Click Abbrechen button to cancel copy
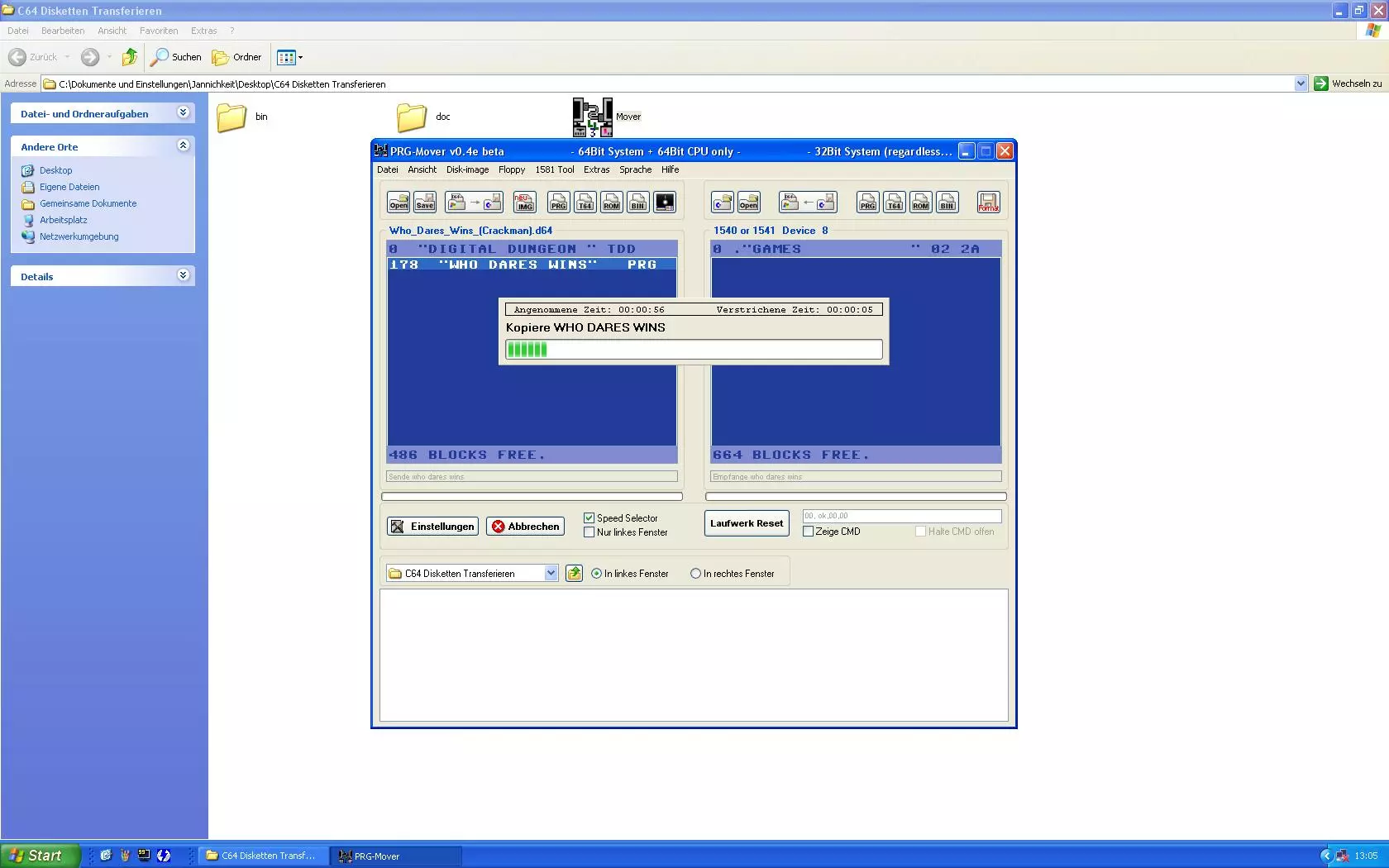 [525, 527]
